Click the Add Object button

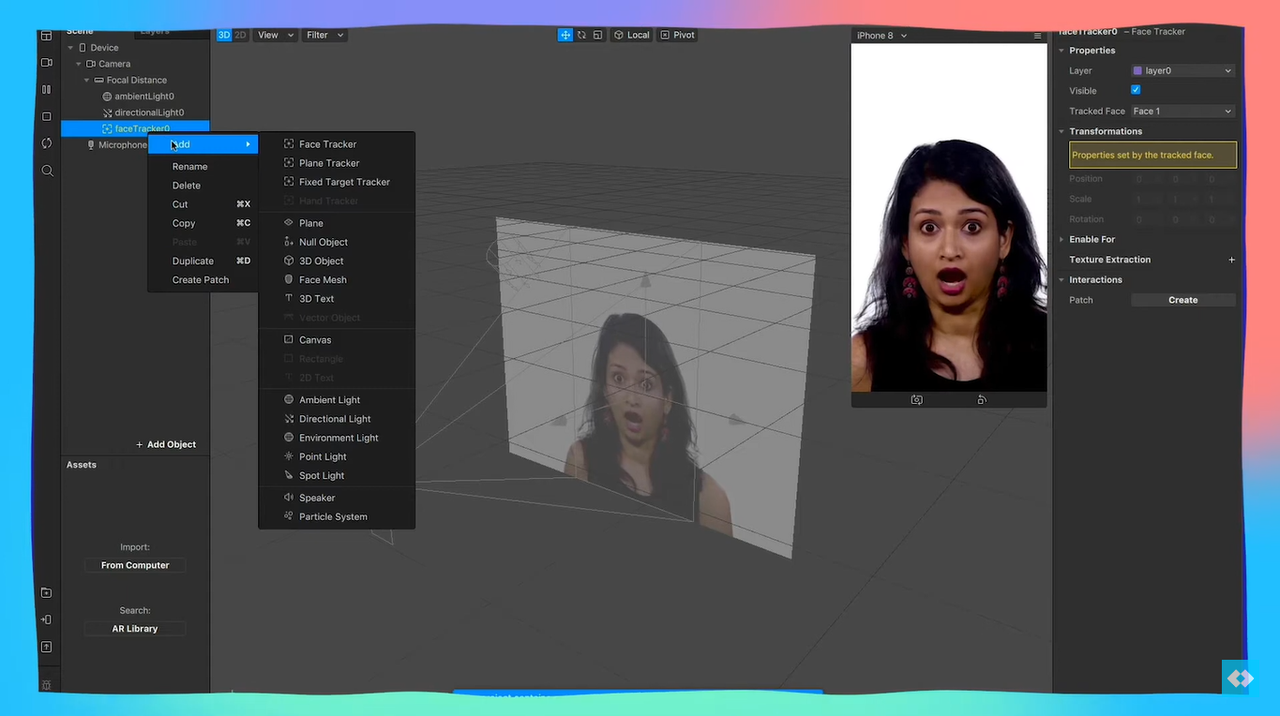pos(166,445)
